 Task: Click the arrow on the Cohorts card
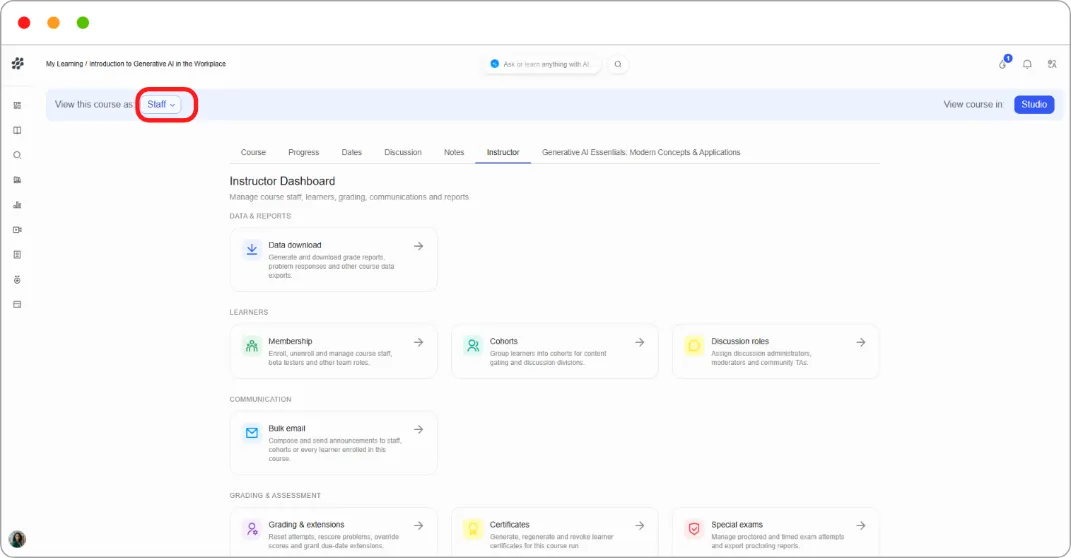[640, 342]
